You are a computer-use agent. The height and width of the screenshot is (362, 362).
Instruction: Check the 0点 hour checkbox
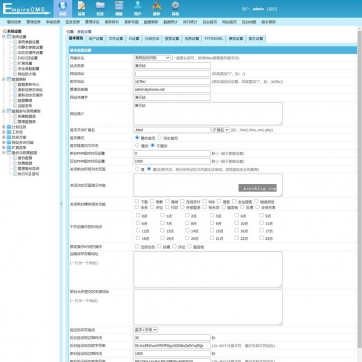click(138, 215)
